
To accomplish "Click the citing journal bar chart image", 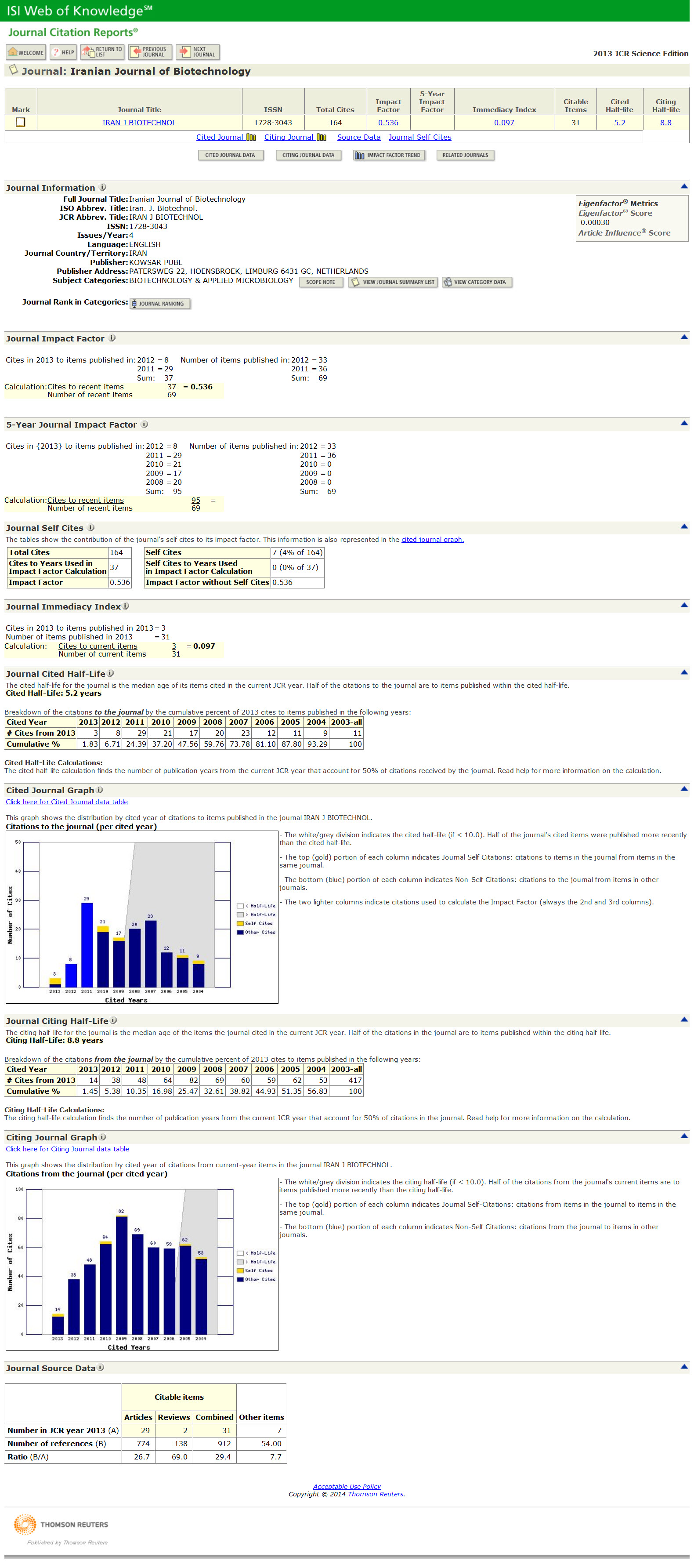I will coord(142,1263).
